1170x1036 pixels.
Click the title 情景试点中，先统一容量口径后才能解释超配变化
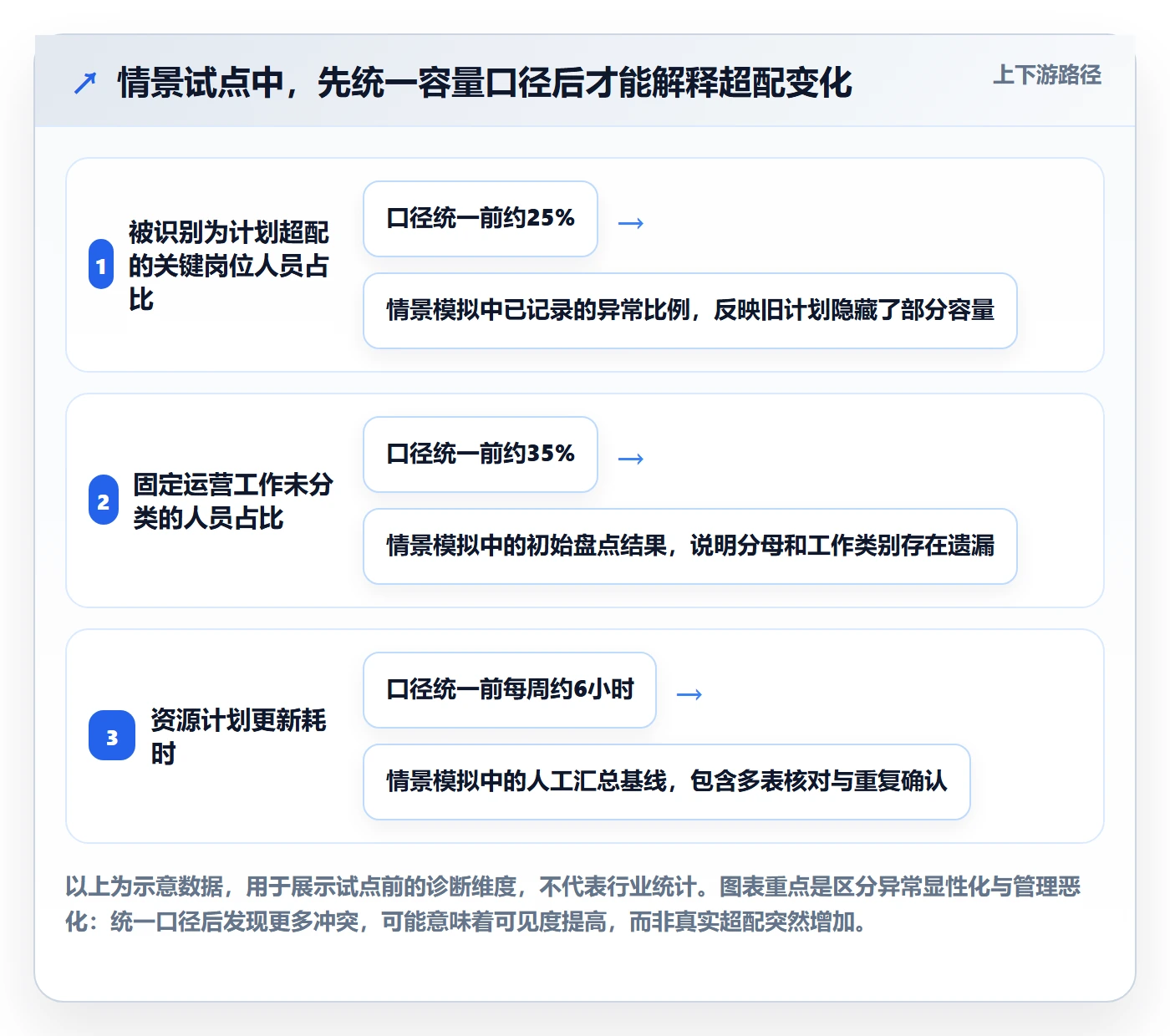485,83
